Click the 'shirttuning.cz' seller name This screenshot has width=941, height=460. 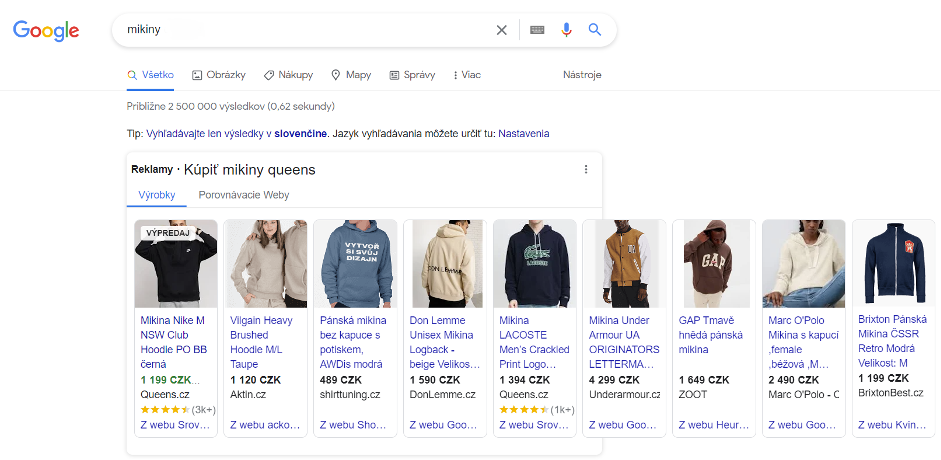350,395
